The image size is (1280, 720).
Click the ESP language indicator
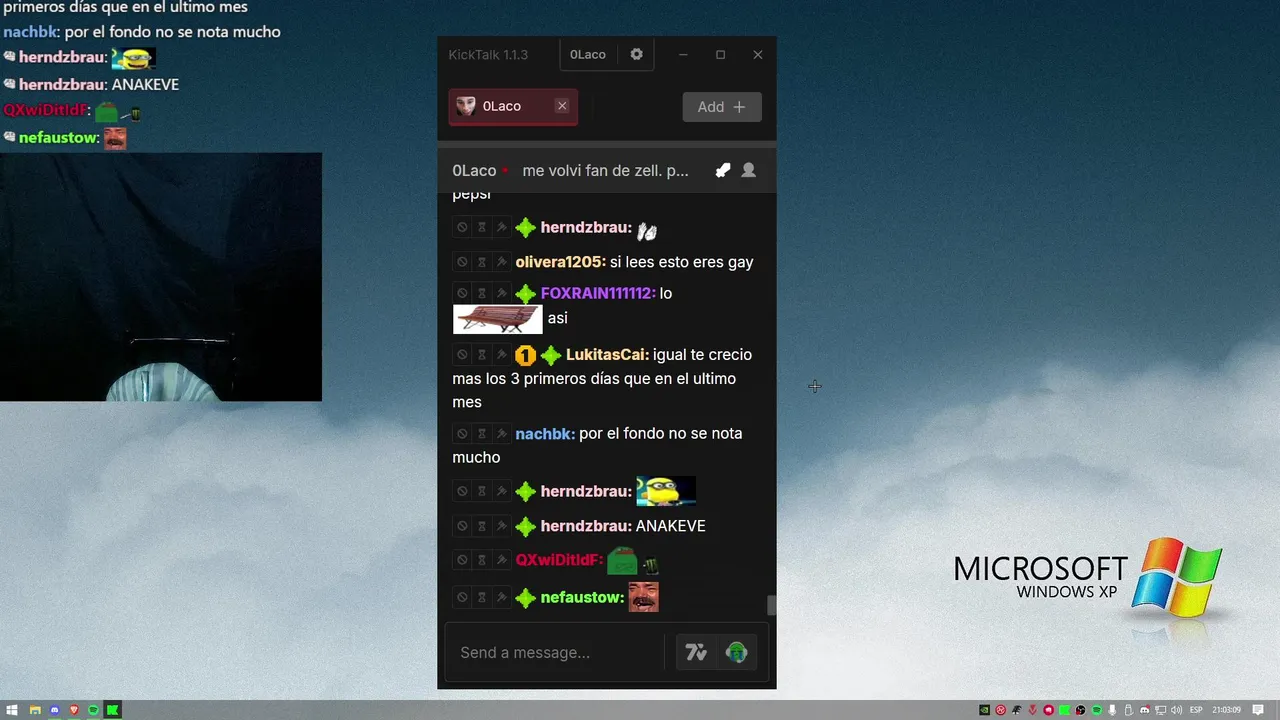pos(1196,710)
